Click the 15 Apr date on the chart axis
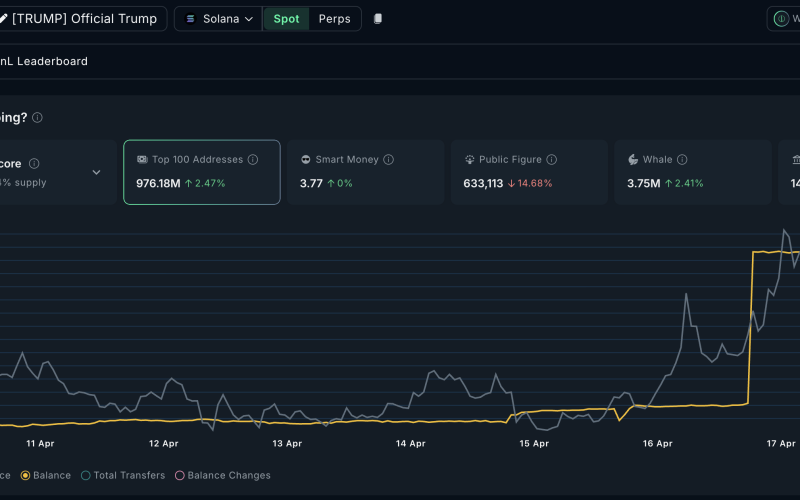Image resolution: width=800 pixels, height=500 pixels. coord(534,443)
